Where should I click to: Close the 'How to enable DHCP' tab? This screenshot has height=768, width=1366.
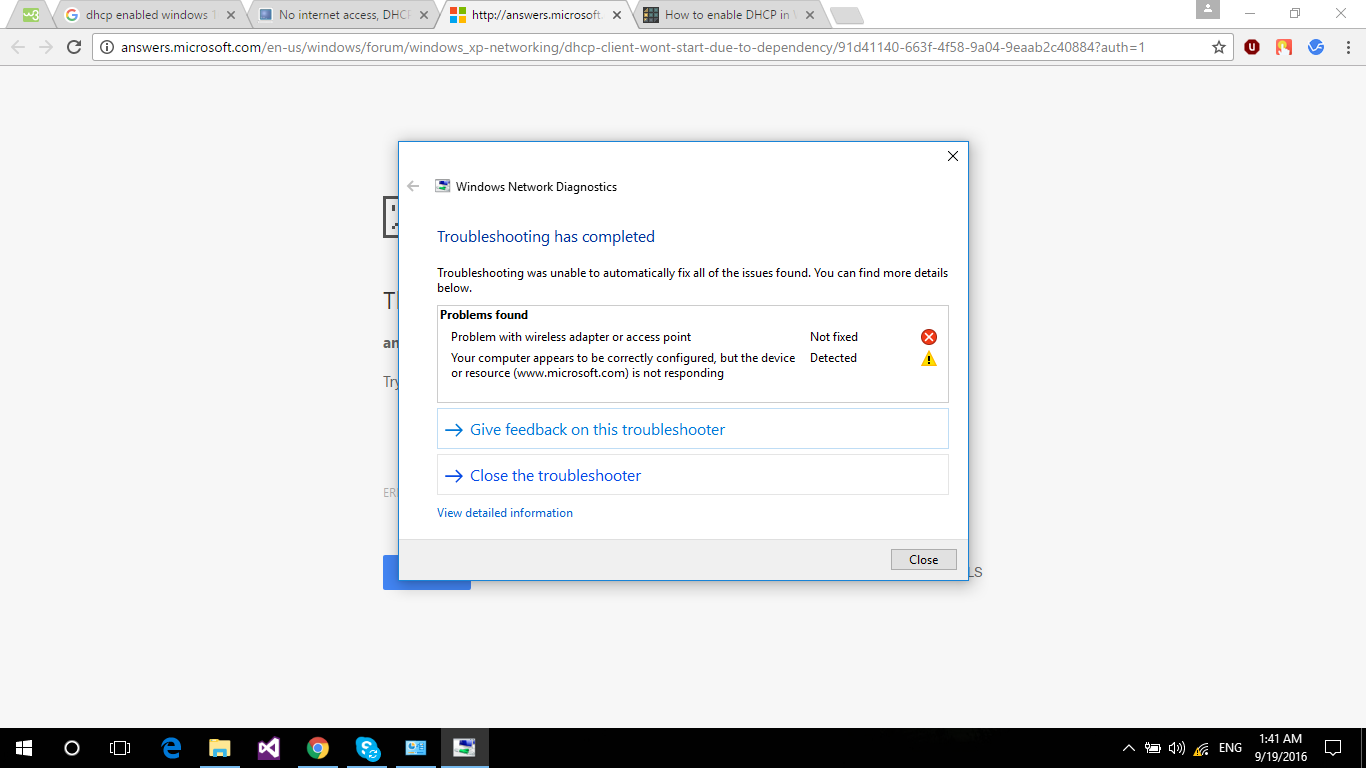(x=810, y=15)
